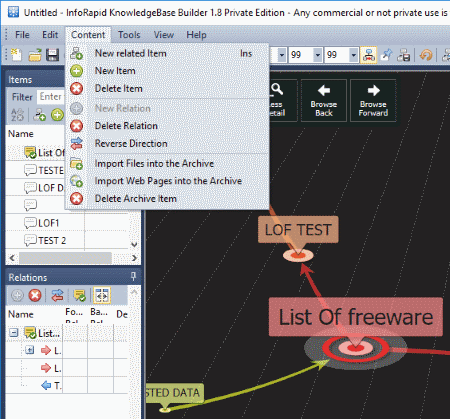Open the first 99 combo box dropdown arrow
Screen dimensions: 450x419
coord(318,55)
